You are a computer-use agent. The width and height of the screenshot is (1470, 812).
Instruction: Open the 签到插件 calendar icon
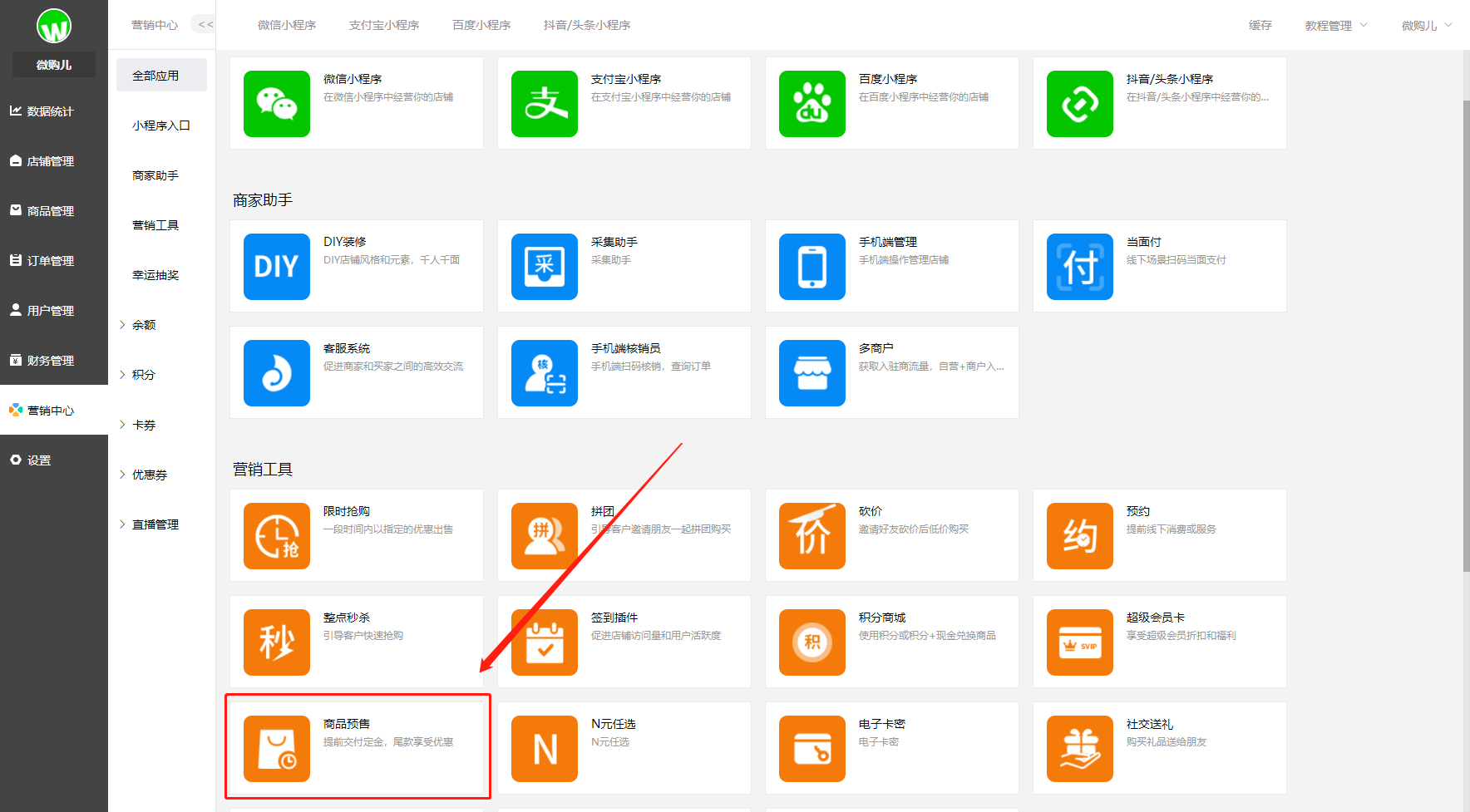pyautogui.click(x=544, y=642)
